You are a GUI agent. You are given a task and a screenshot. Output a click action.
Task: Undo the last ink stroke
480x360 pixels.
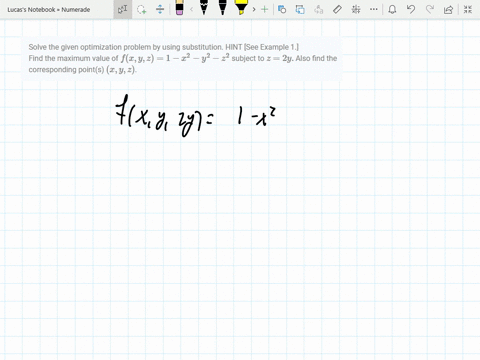pyautogui.click(x=411, y=9)
